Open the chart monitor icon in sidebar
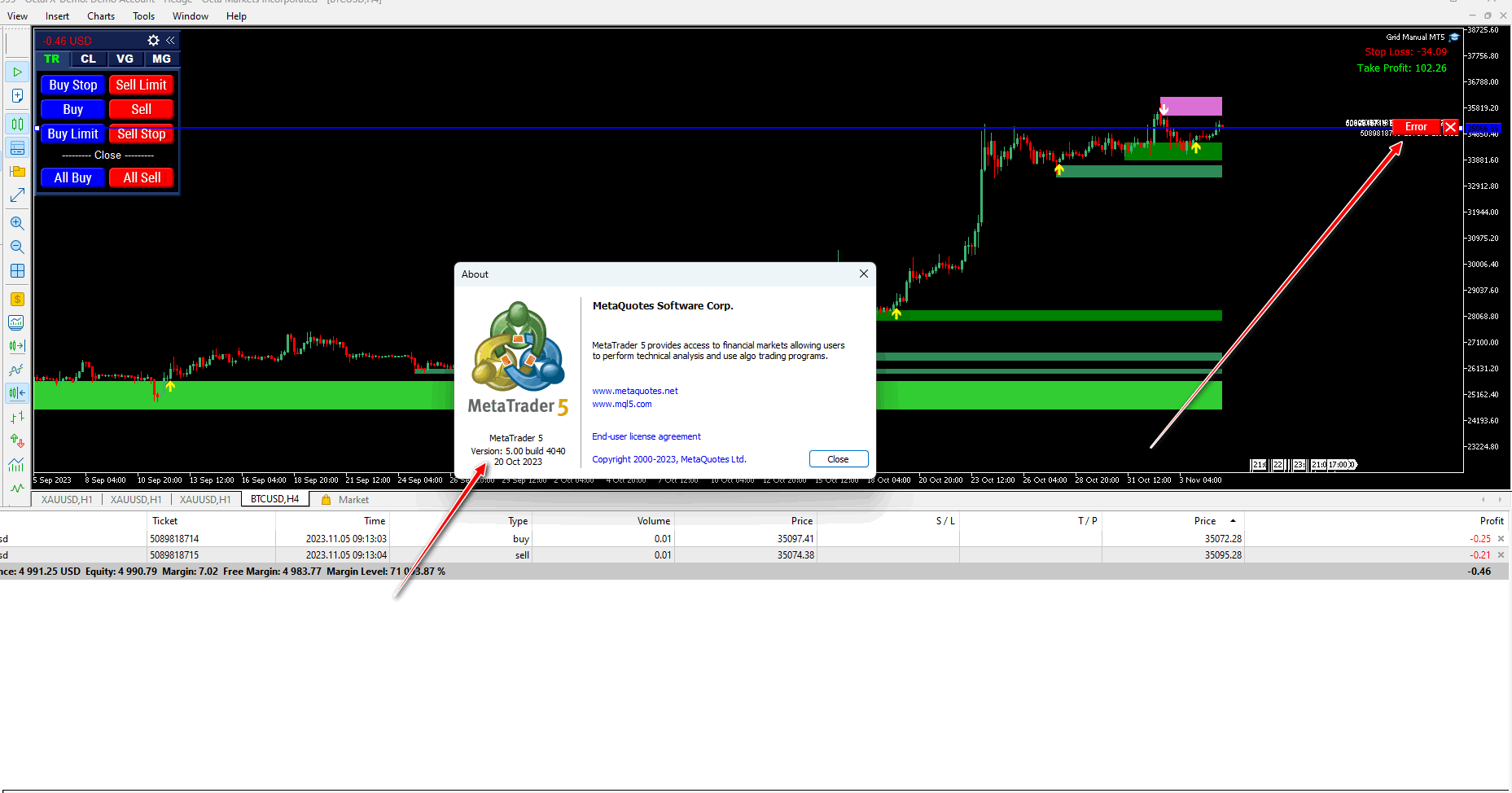This screenshot has width=1512, height=793. 17,322
